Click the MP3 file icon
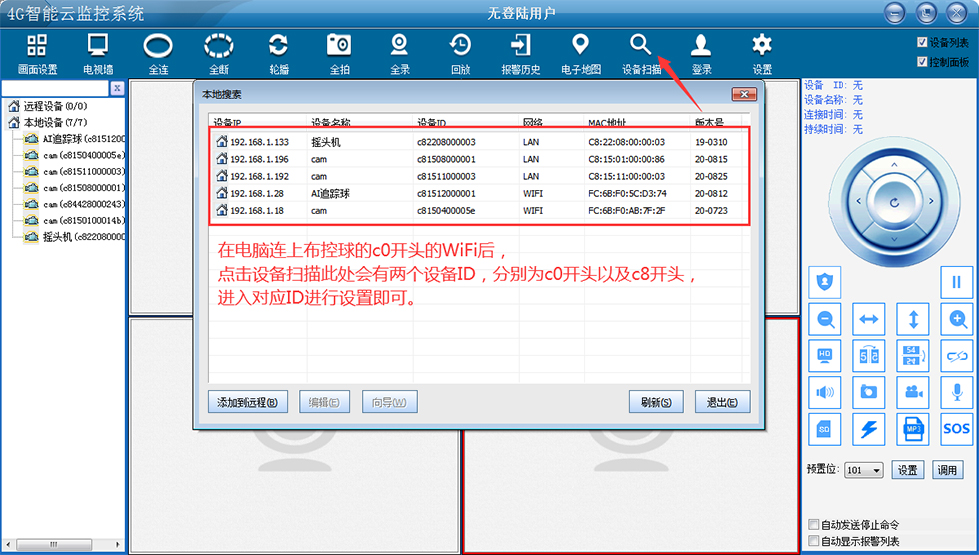Viewport: 979px width, 555px height. click(912, 429)
